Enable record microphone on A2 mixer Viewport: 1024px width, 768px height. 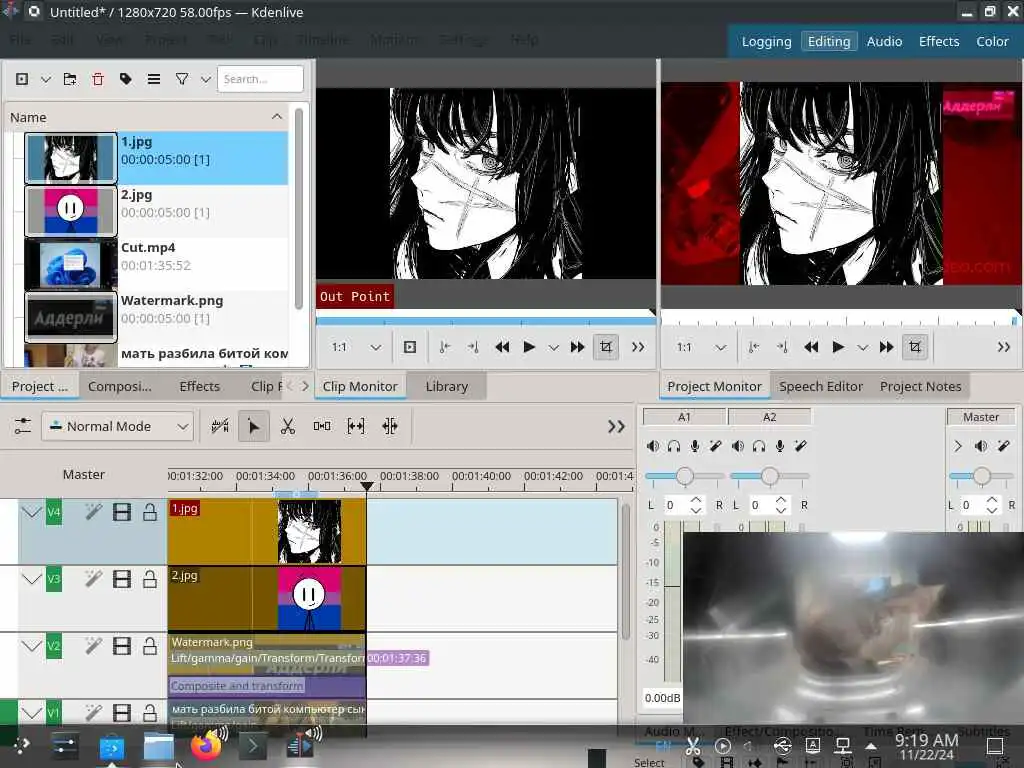click(x=780, y=446)
